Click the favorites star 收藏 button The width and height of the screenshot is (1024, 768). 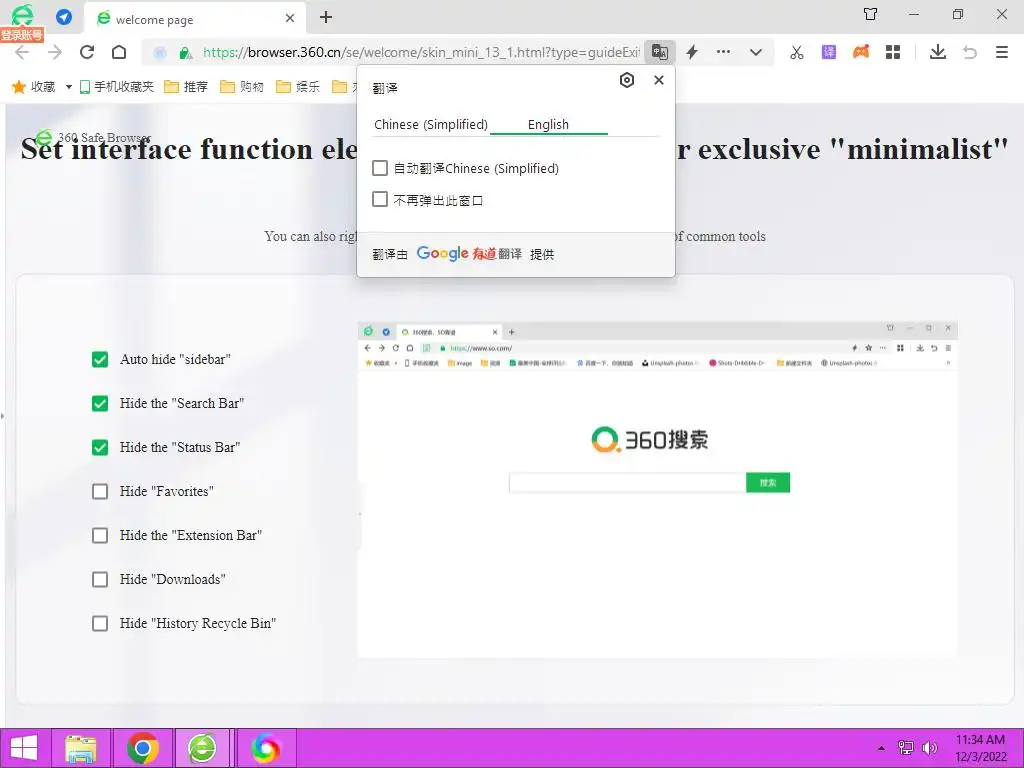[x=34, y=86]
